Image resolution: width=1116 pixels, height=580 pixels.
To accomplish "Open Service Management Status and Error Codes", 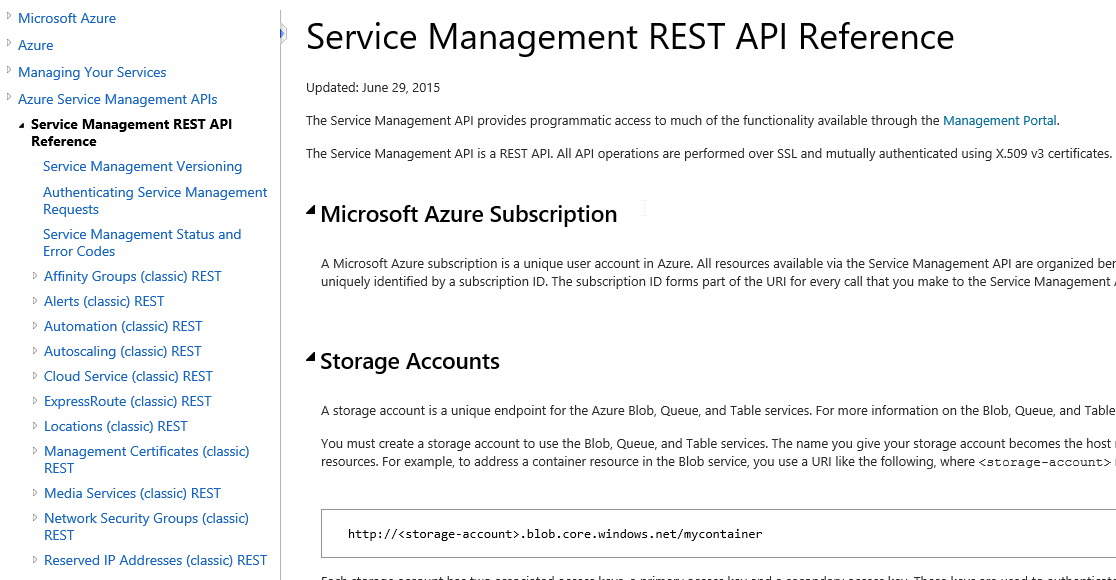I will tap(142, 242).
